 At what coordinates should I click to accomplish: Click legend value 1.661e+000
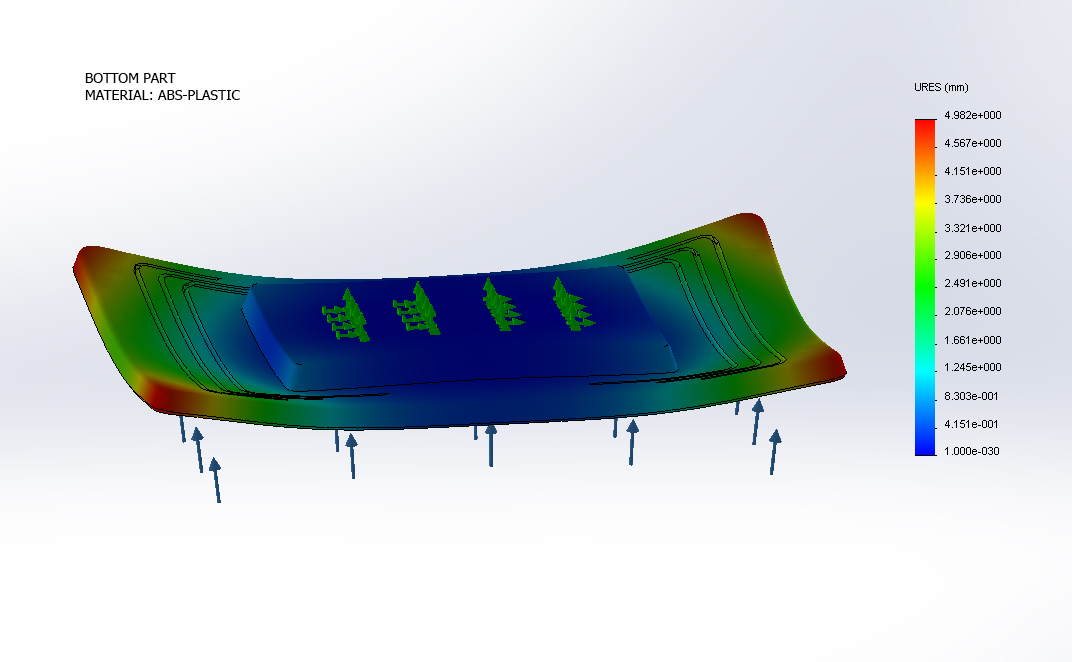click(x=972, y=340)
